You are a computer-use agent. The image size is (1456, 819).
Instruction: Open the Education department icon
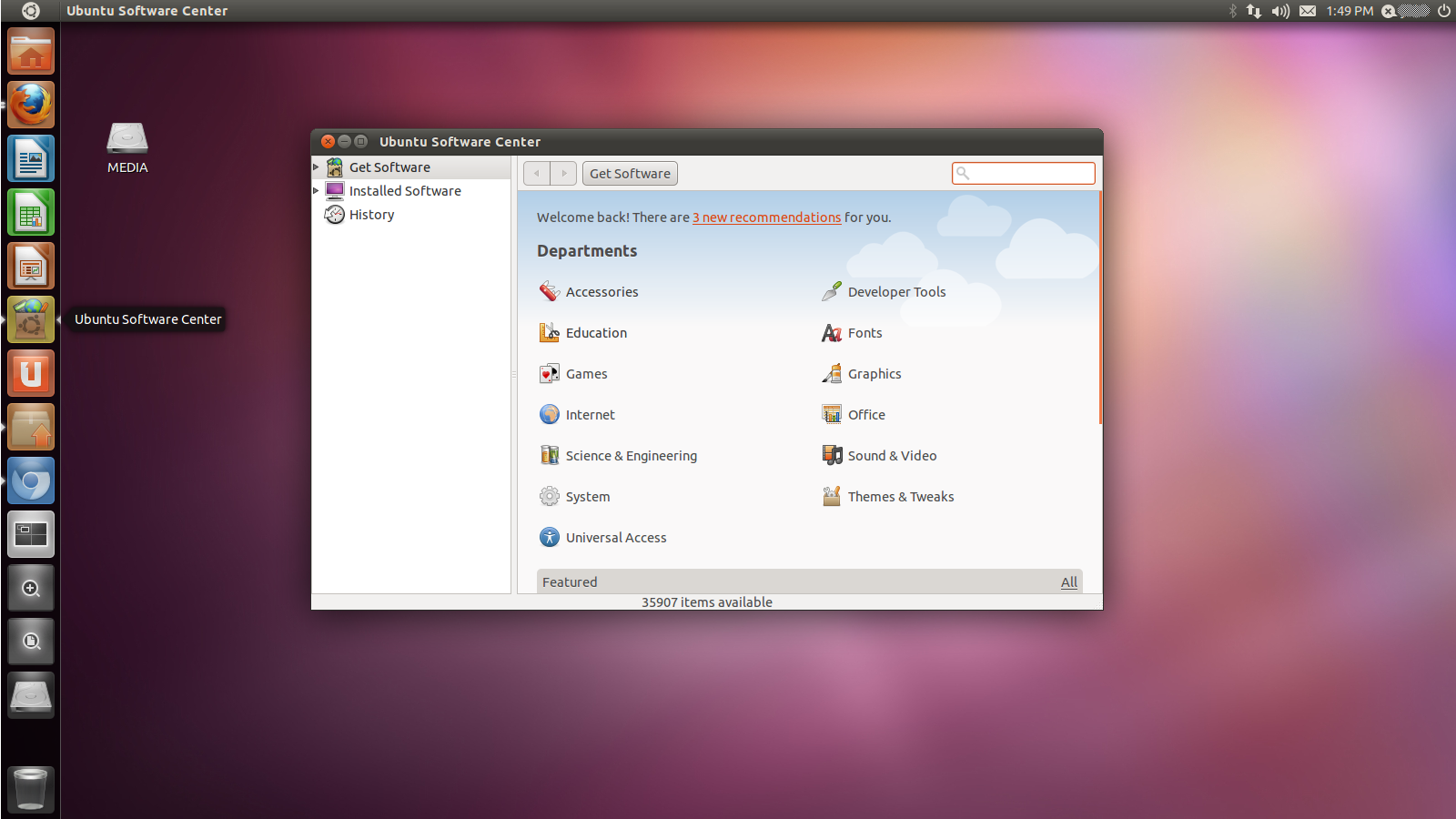[549, 332]
